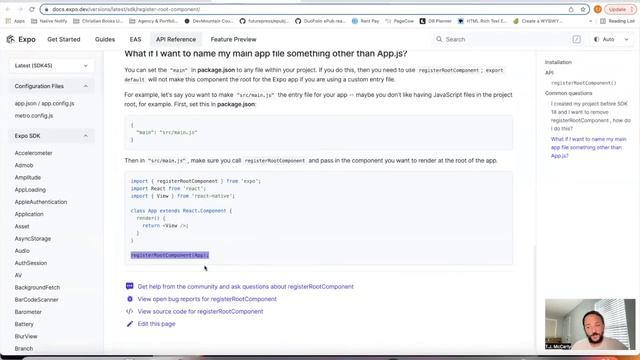The width and height of the screenshot is (640, 360).
Task: Click Get help from the community link
Action: tap(246, 287)
